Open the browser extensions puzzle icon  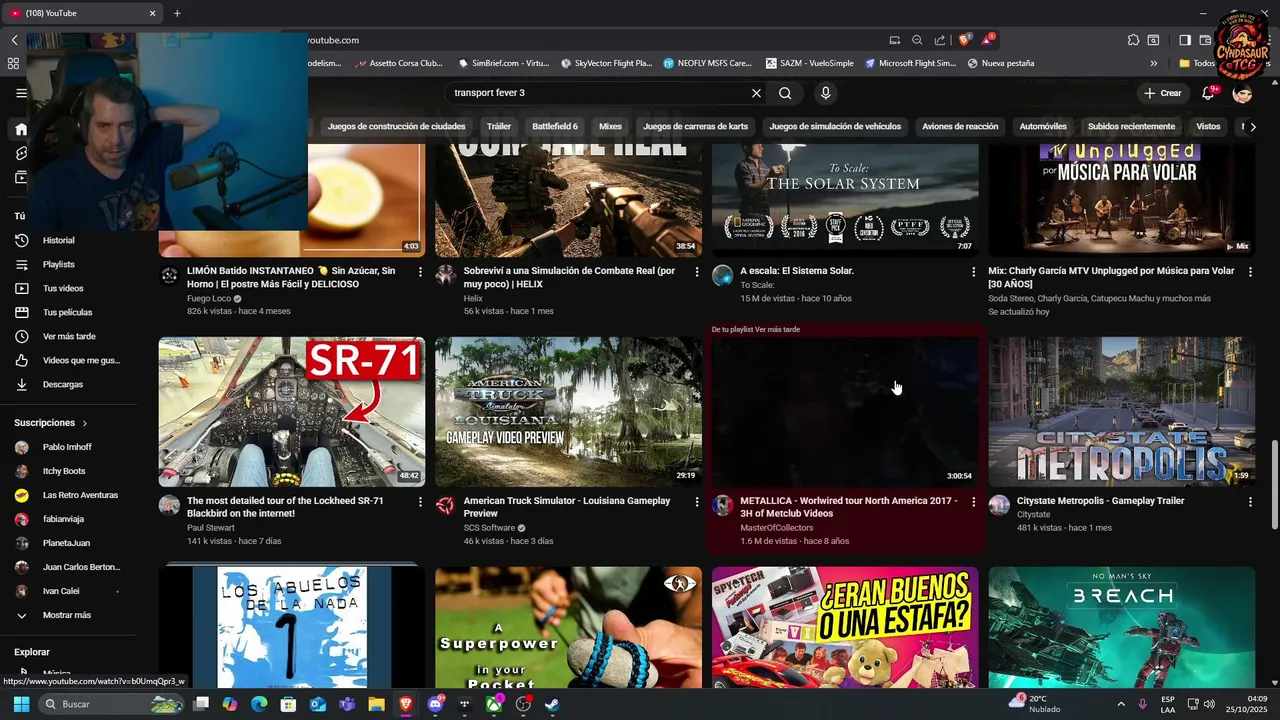[1133, 40]
